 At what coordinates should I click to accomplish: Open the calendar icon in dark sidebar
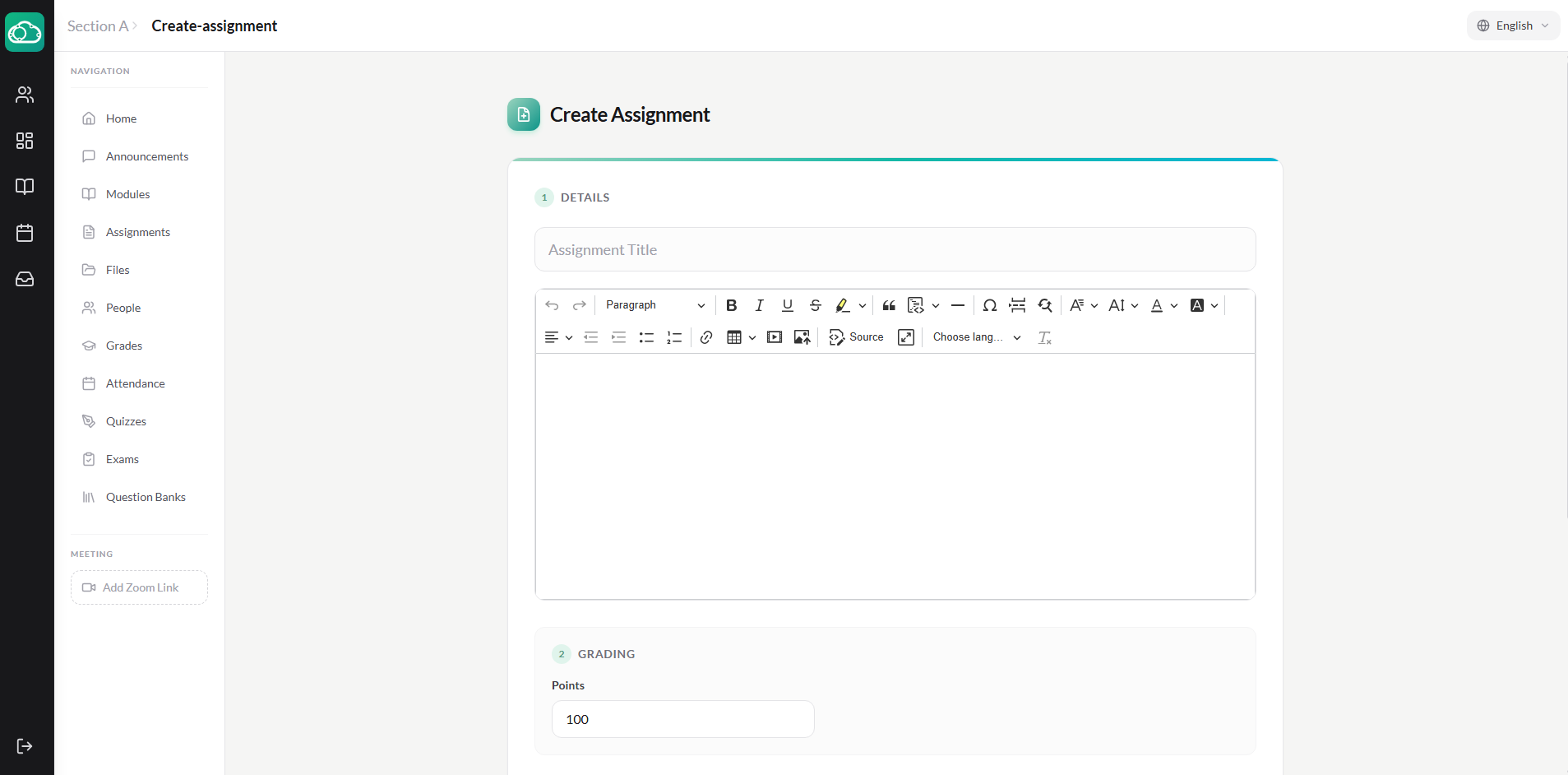point(25,233)
